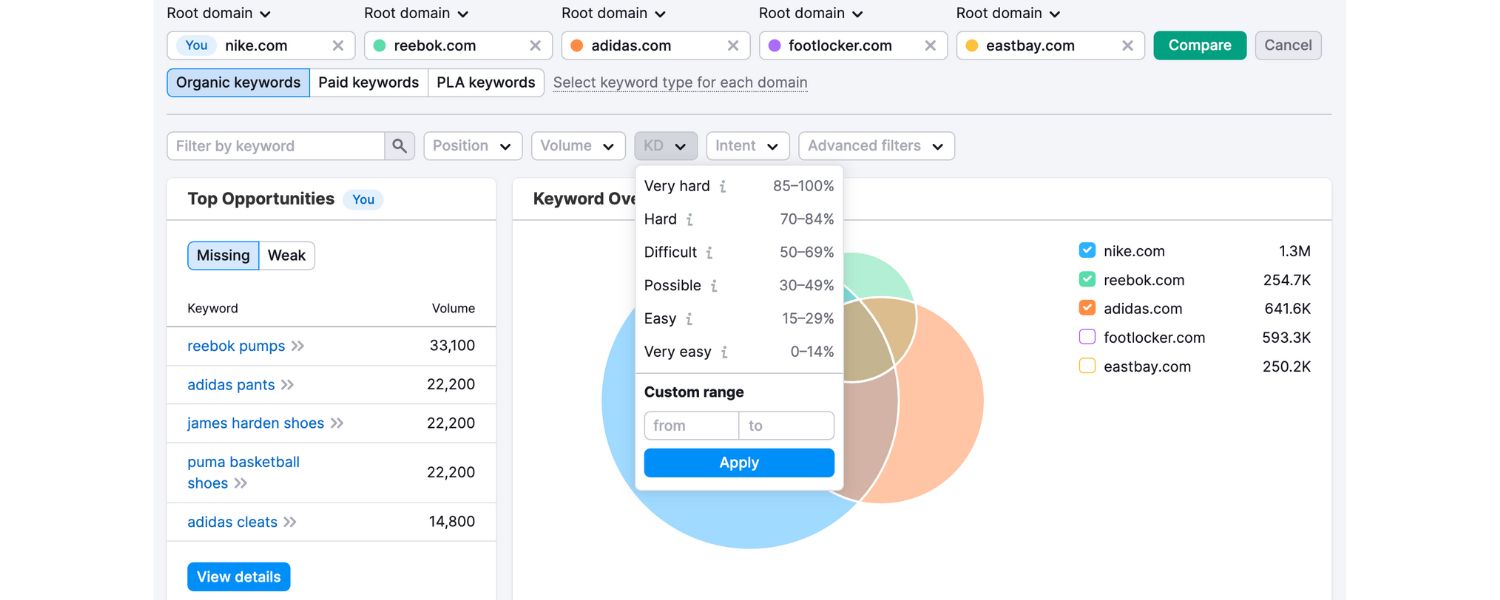Remove adidas.com domain via X icon

pos(733,46)
